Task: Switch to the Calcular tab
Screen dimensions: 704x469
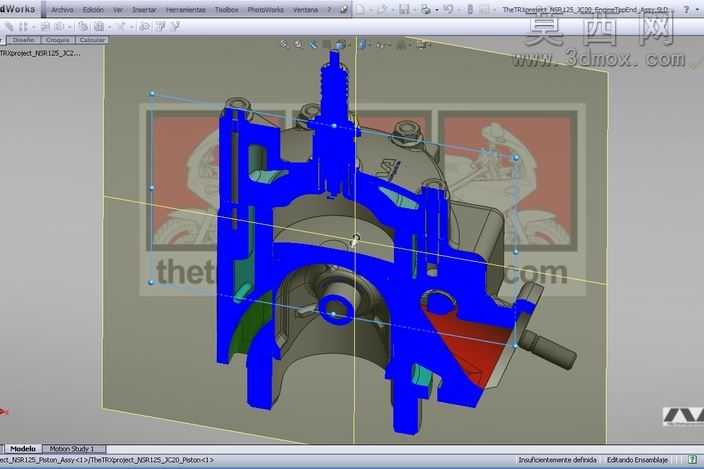Action: [x=92, y=40]
